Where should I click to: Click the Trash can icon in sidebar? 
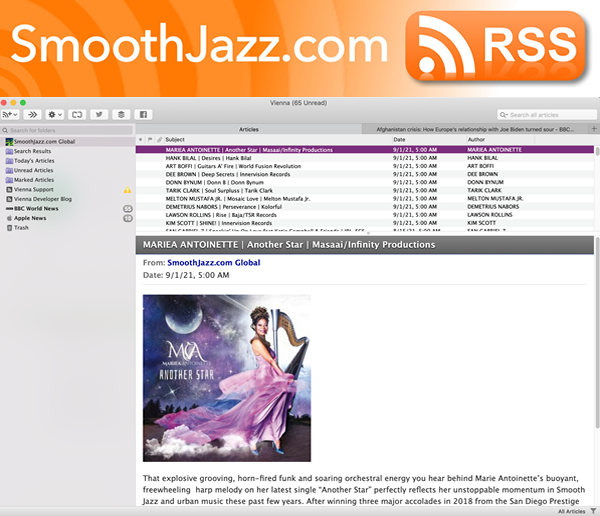point(10,228)
